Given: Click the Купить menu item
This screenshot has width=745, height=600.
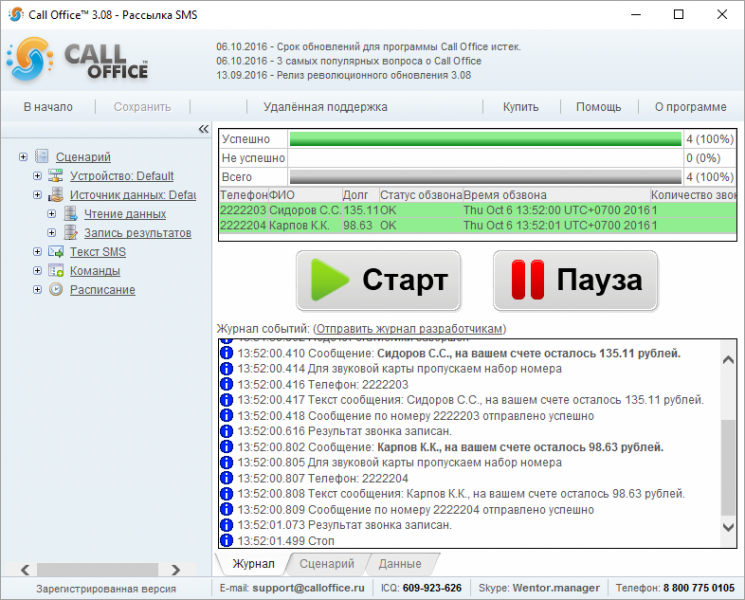Looking at the screenshot, I should coord(521,107).
